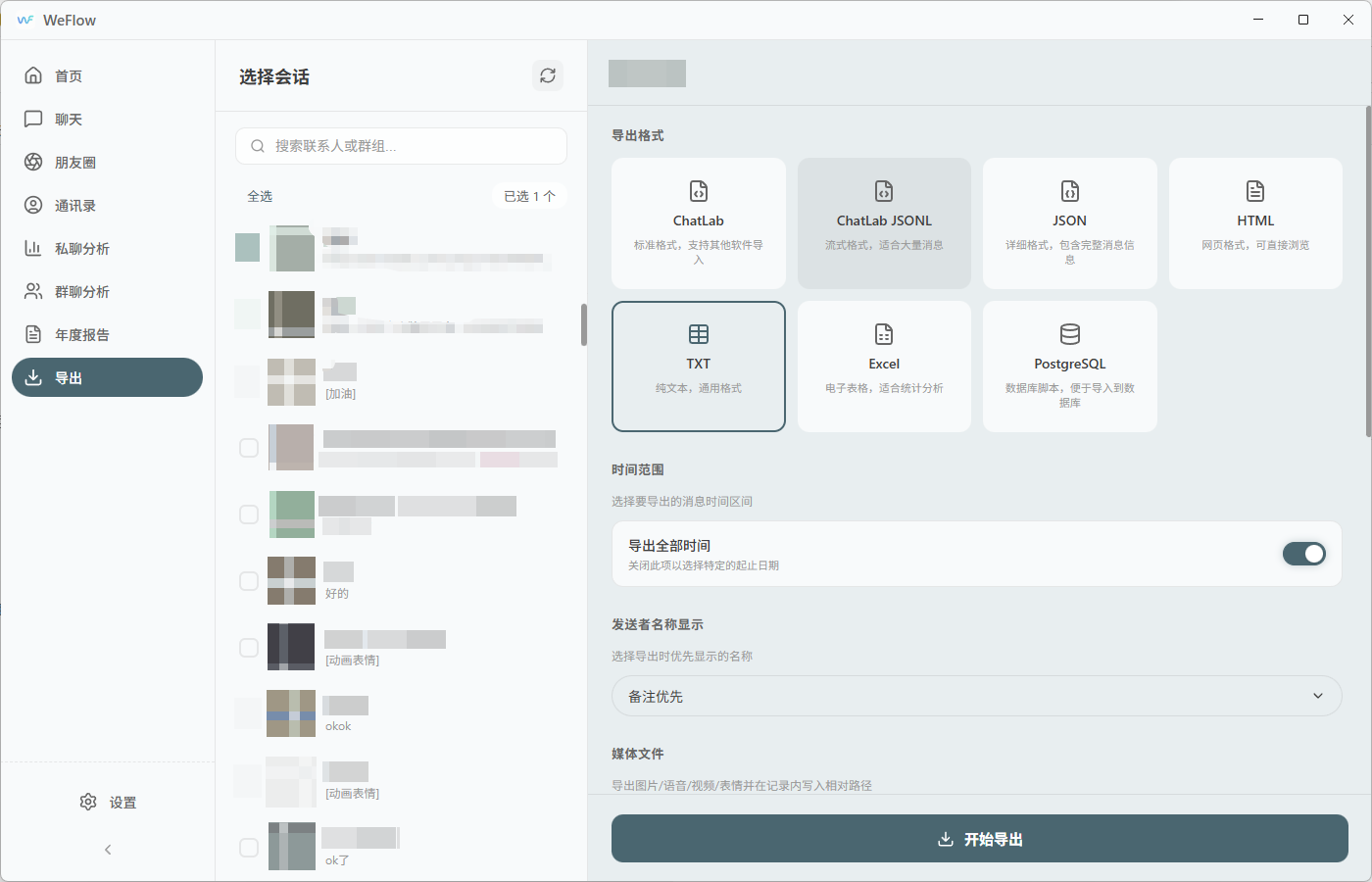This screenshot has height=882, width=1372.
Task: Click the ChatLab JSONL file icon
Action: (x=884, y=191)
